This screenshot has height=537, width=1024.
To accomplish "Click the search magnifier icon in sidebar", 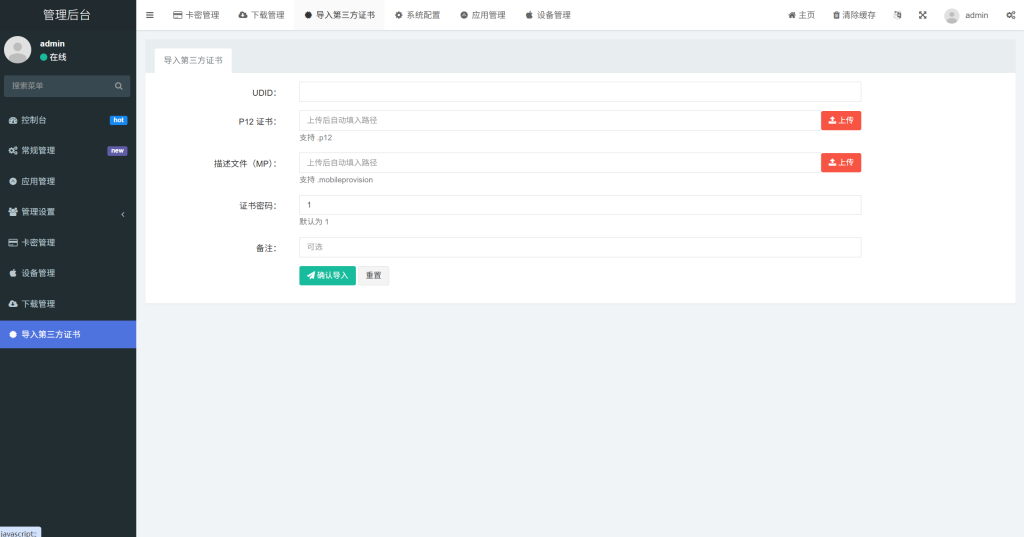I will (118, 86).
